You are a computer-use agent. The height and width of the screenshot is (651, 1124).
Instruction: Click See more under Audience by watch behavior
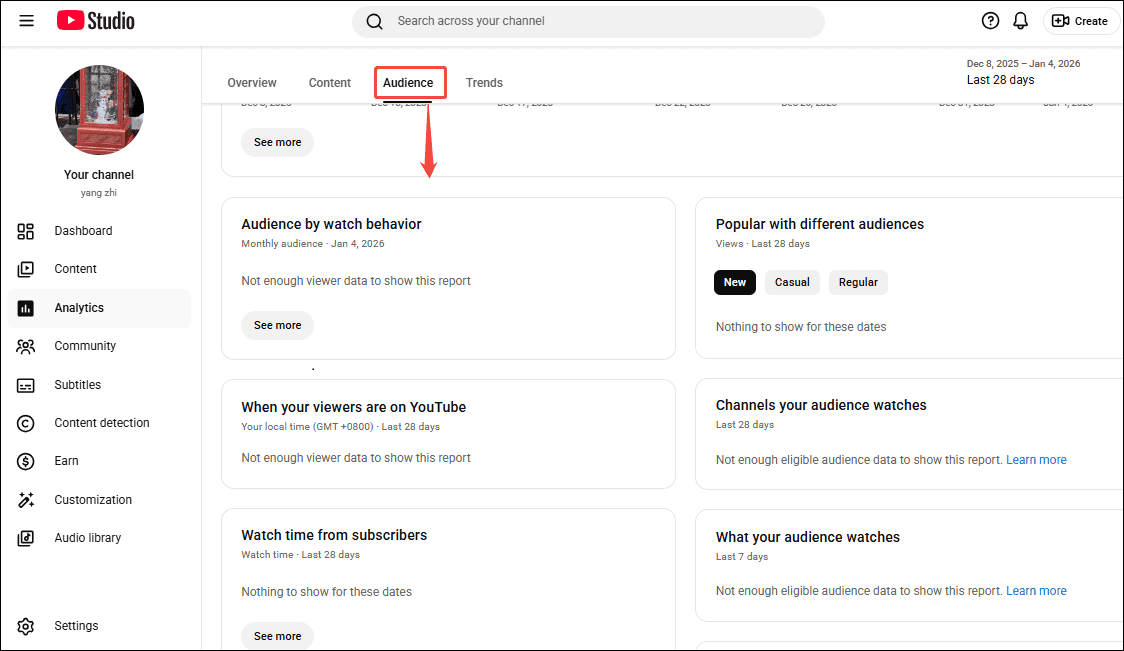click(x=277, y=324)
